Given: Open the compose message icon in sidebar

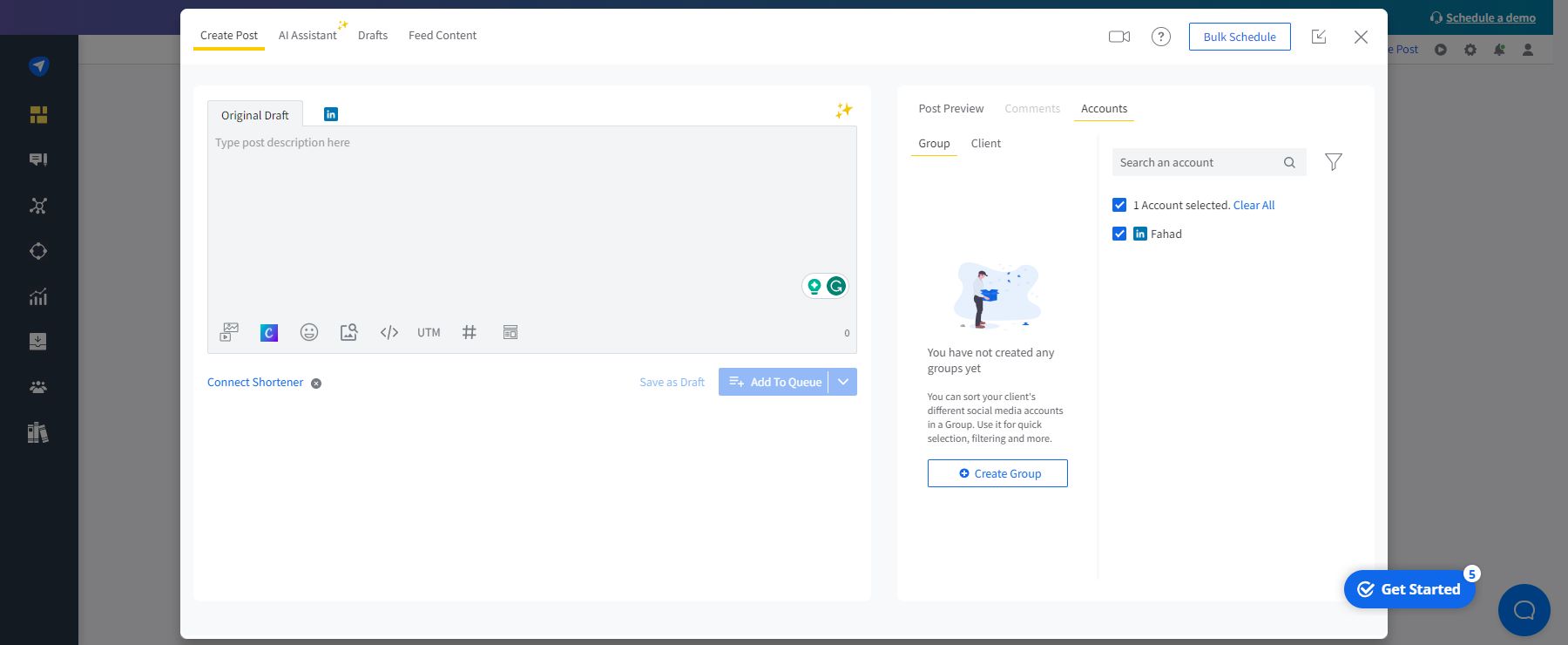Looking at the screenshot, I should click(38, 160).
